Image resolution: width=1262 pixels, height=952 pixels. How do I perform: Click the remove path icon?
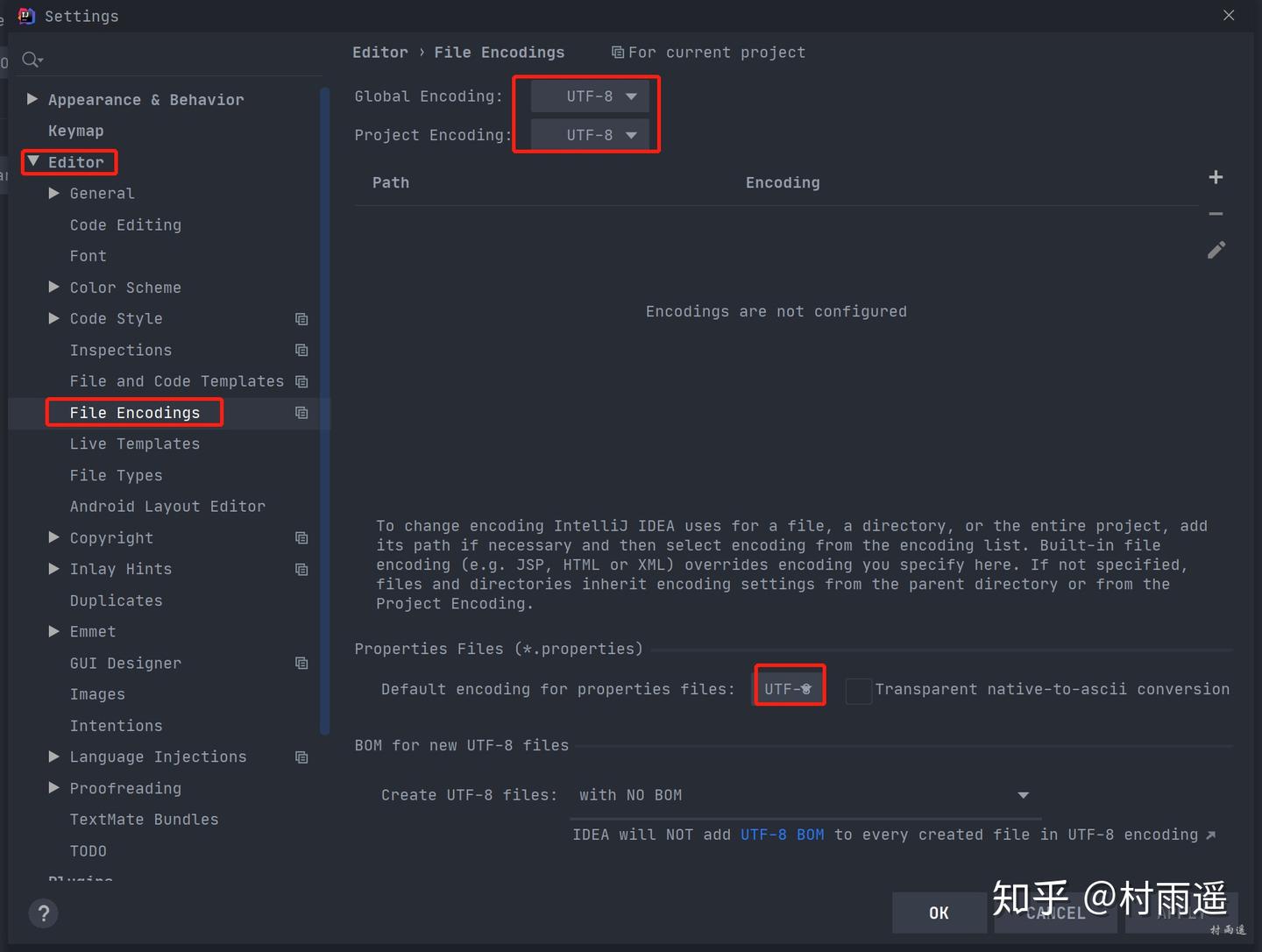coord(1216,213)
